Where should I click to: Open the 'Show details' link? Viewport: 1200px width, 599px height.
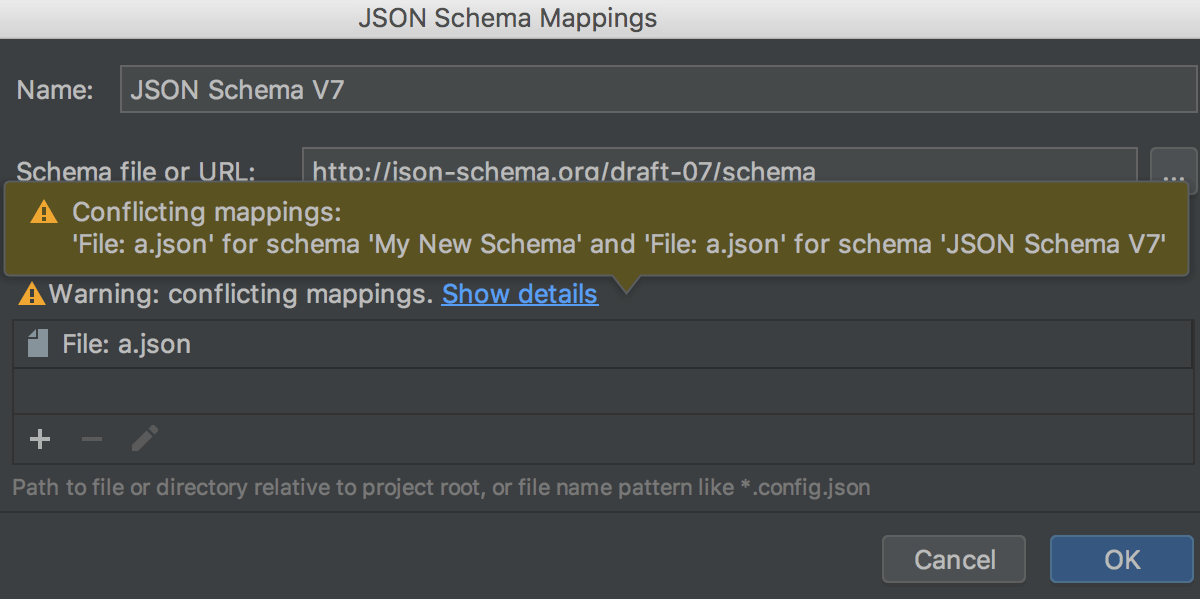point(519,294)
